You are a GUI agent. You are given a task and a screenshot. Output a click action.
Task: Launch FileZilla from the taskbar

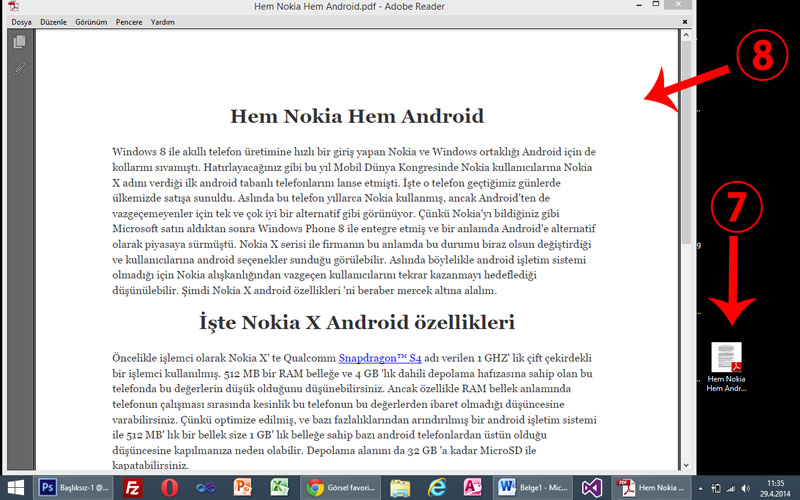132,488
